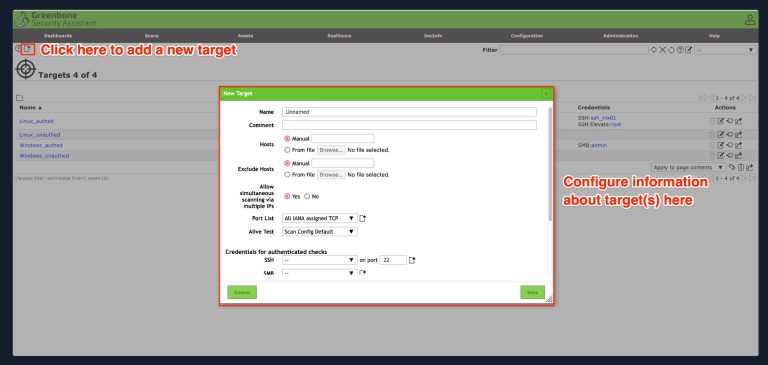Viewport: 768px width, 365px height.
Task: Open the Help menu
Action: coord(714,36)
